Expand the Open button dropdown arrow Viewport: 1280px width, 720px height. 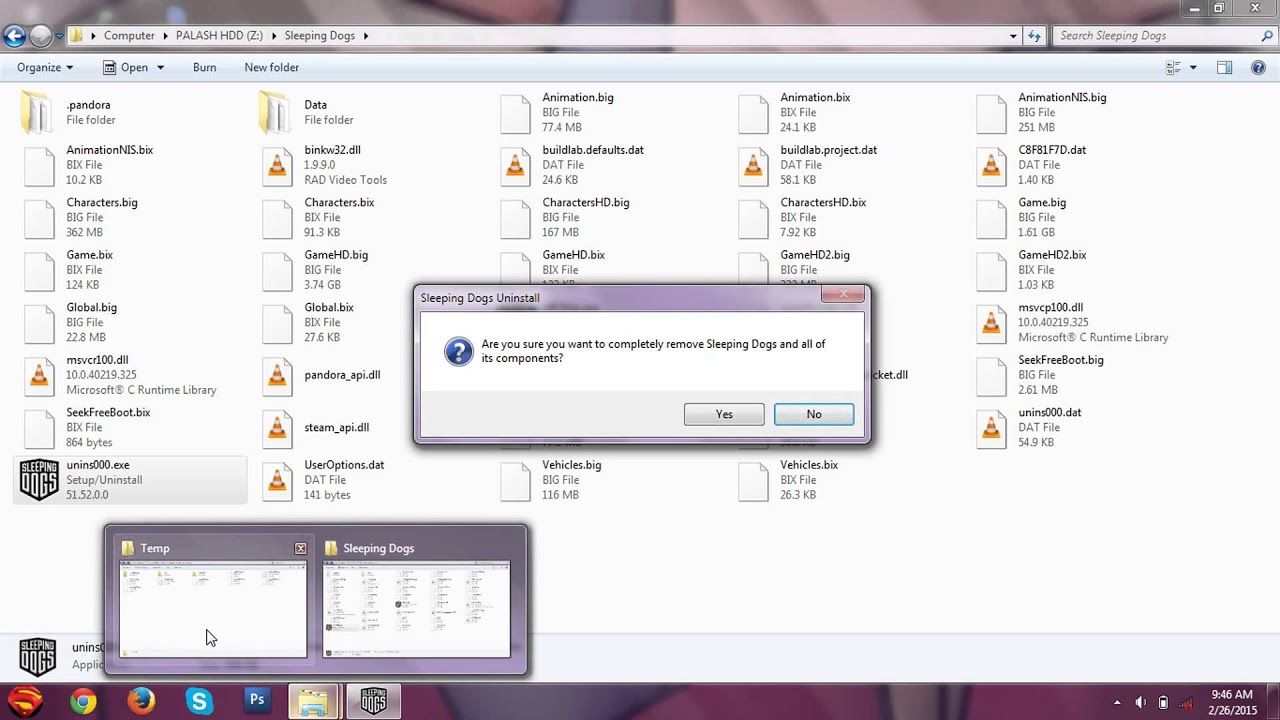click(x=160, y=67)
